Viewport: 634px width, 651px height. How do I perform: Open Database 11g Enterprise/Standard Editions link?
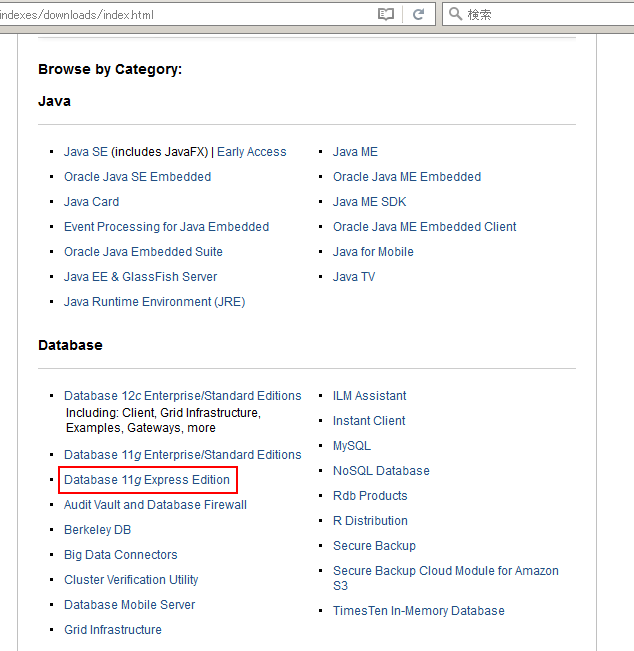[x=183, y=455]
